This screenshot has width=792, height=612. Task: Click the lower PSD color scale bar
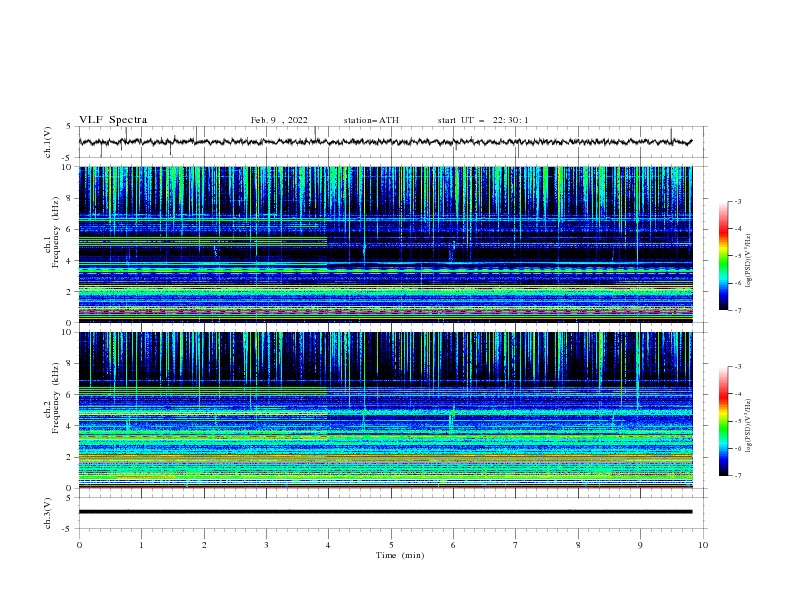(723, 421)
